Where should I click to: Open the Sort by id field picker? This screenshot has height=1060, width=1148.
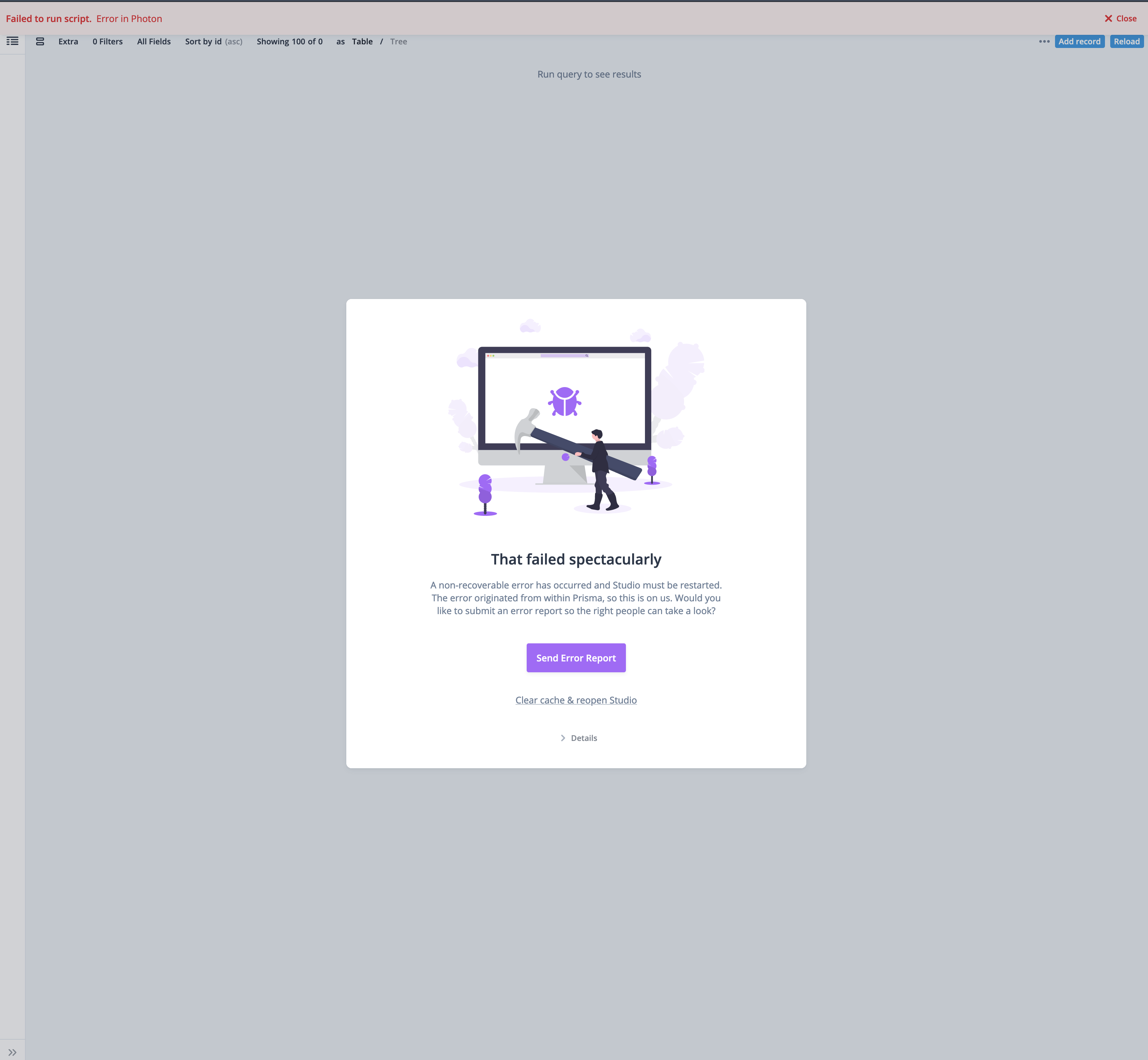pos(204,41)
